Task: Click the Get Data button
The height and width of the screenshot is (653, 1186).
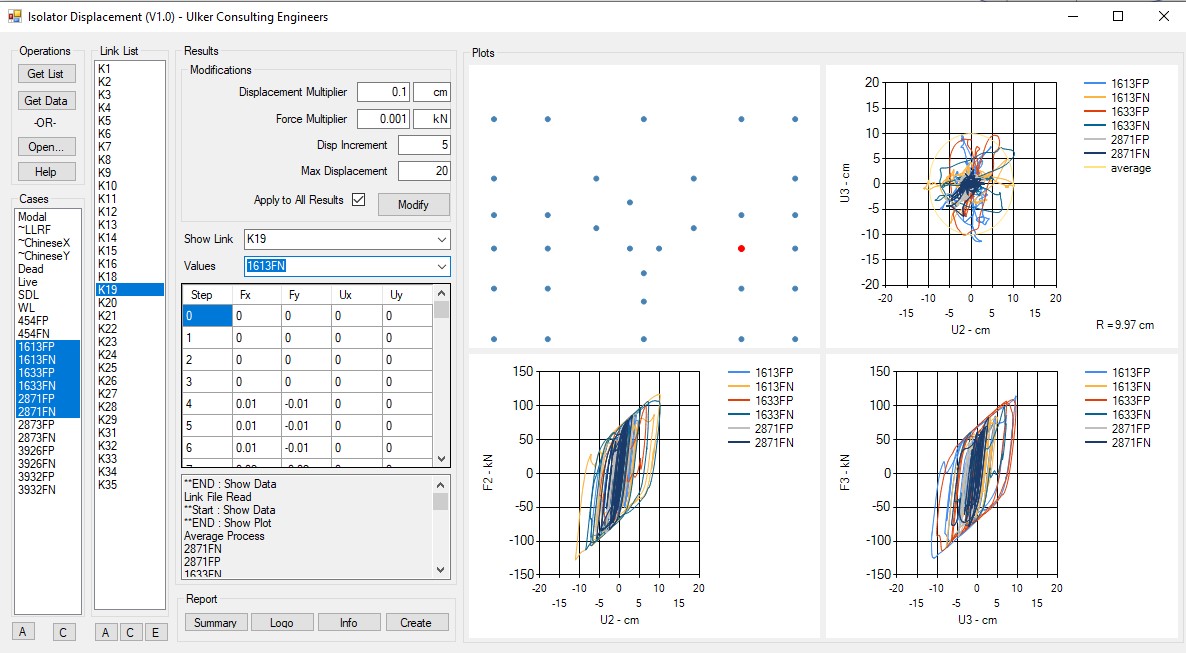Action: 46,101
